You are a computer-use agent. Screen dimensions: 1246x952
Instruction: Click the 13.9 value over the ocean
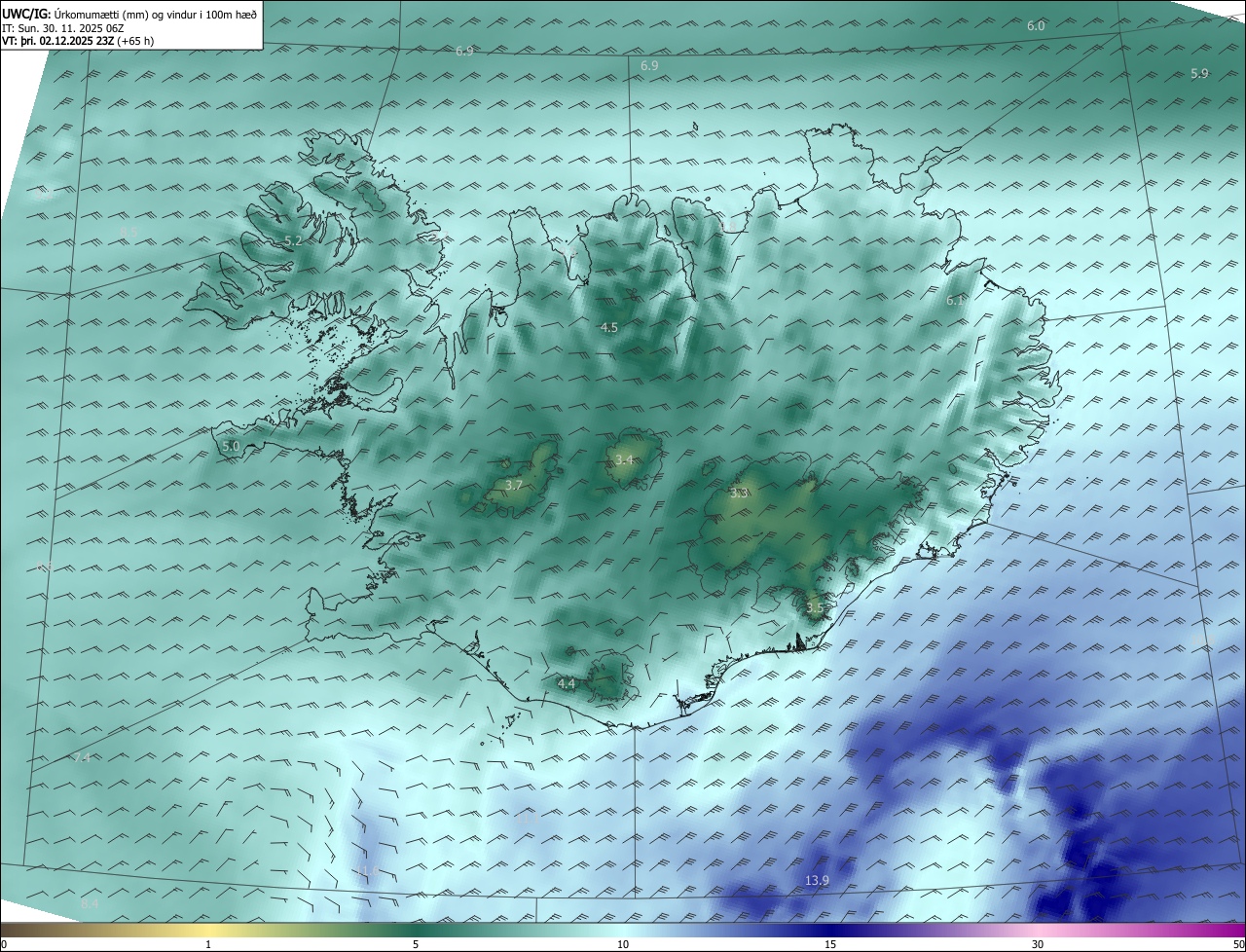click(817, 880)
